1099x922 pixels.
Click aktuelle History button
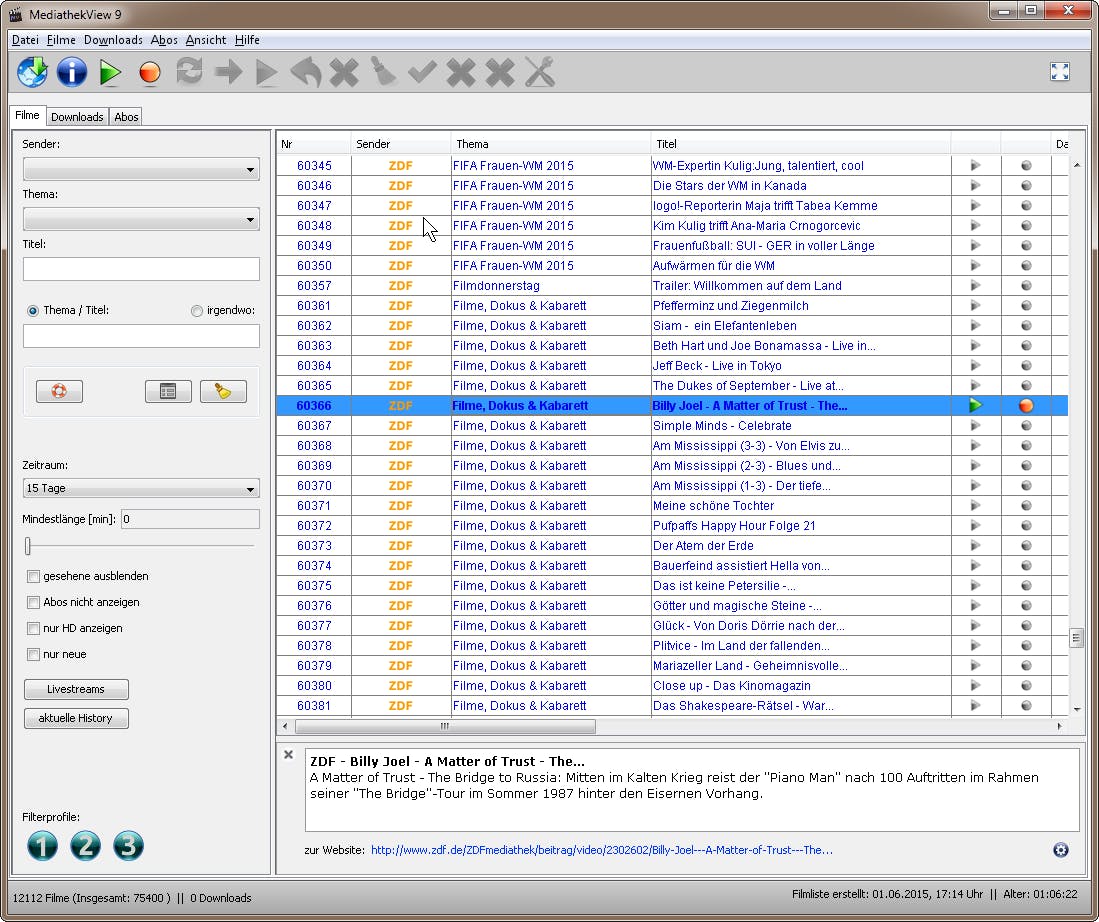pyautogui.click(x=76, y=718)
